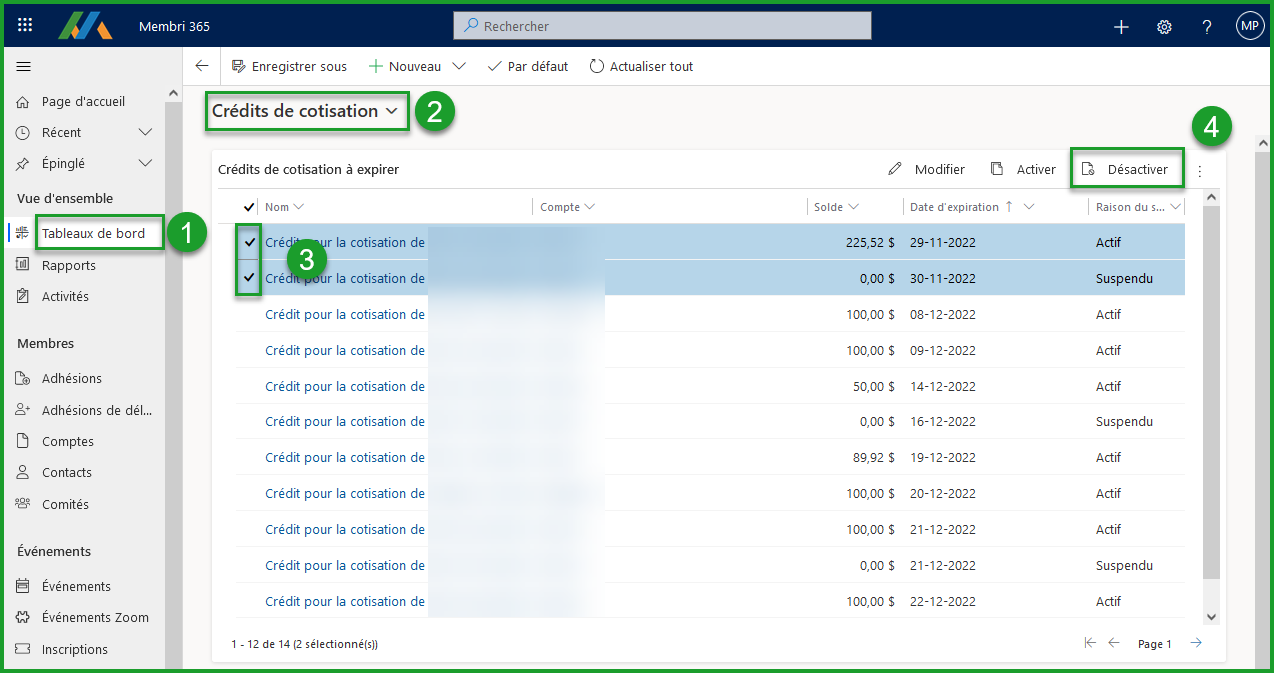Image resolution: width=1274 pixels, height=673 pixels.
Task: Toggle the select-all checkbox in header
Action: (x=249, y=207)
